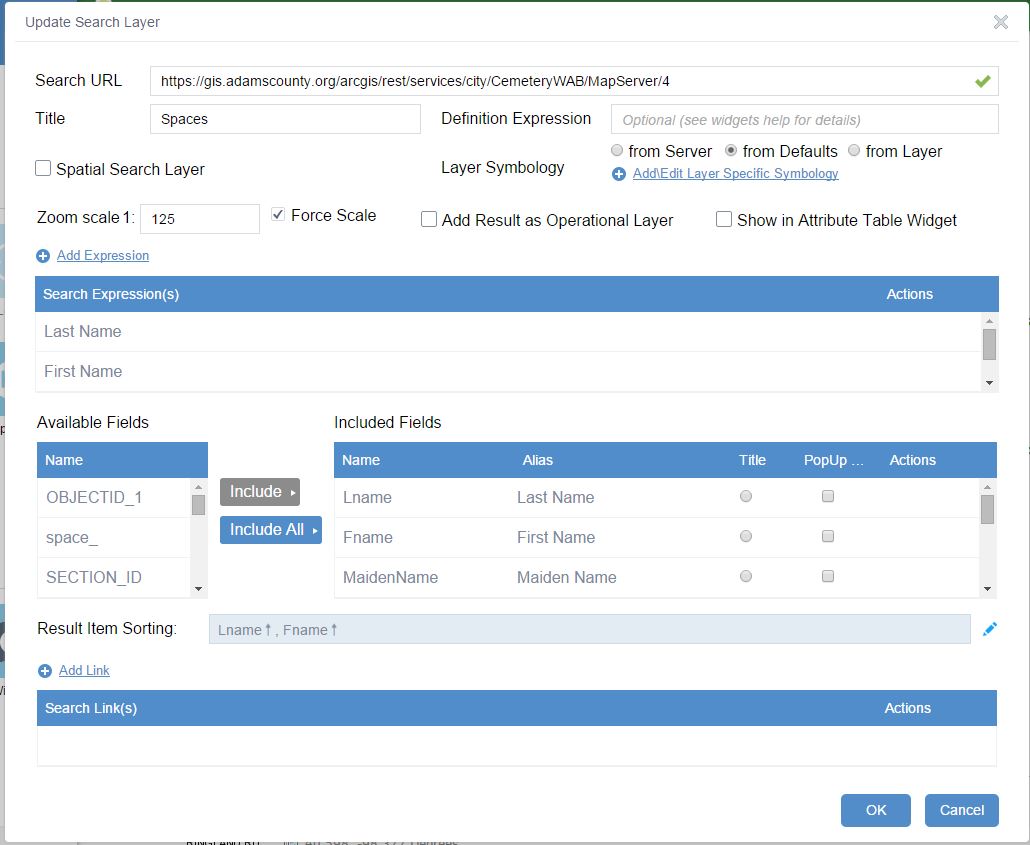Select the from Defaults symbology radio

point(730,150)
